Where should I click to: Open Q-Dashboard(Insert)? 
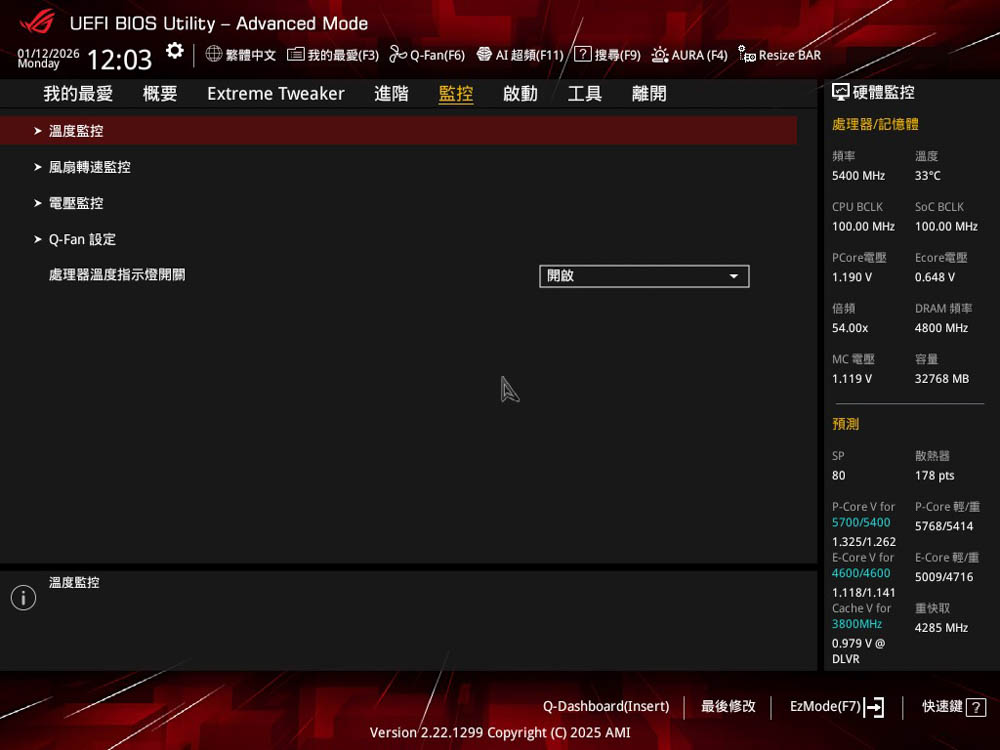coord(606,706)
